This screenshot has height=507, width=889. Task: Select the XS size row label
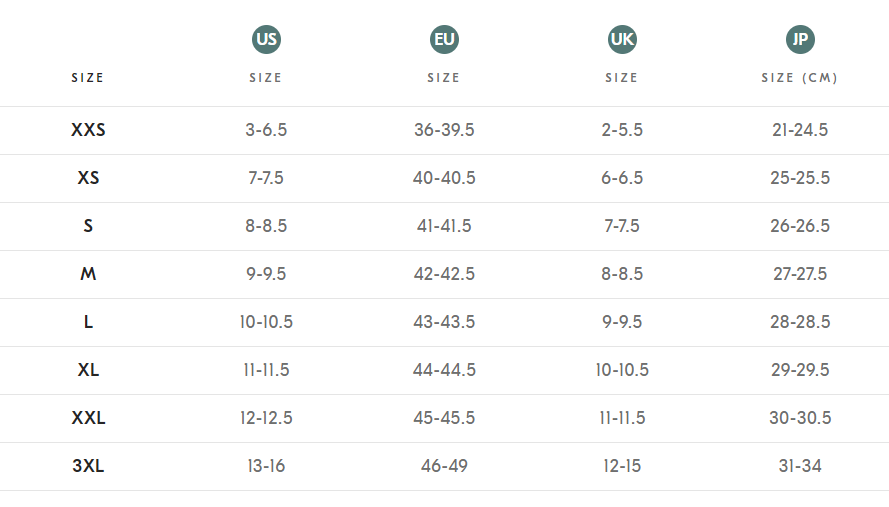(88, 178)
